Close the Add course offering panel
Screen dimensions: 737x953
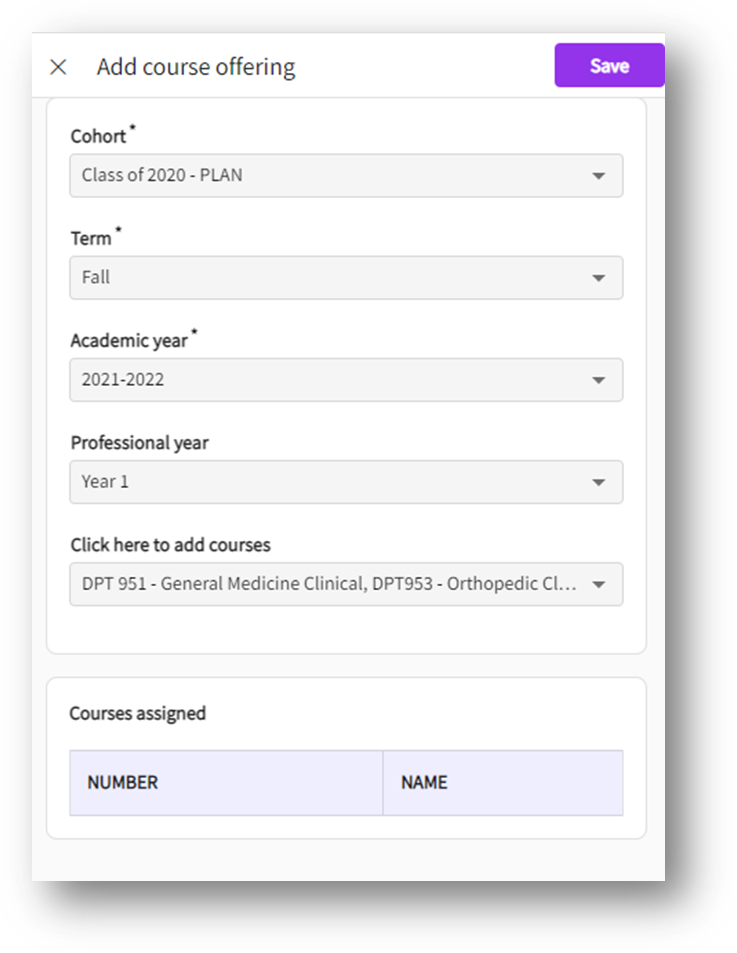tap(58, 67)
